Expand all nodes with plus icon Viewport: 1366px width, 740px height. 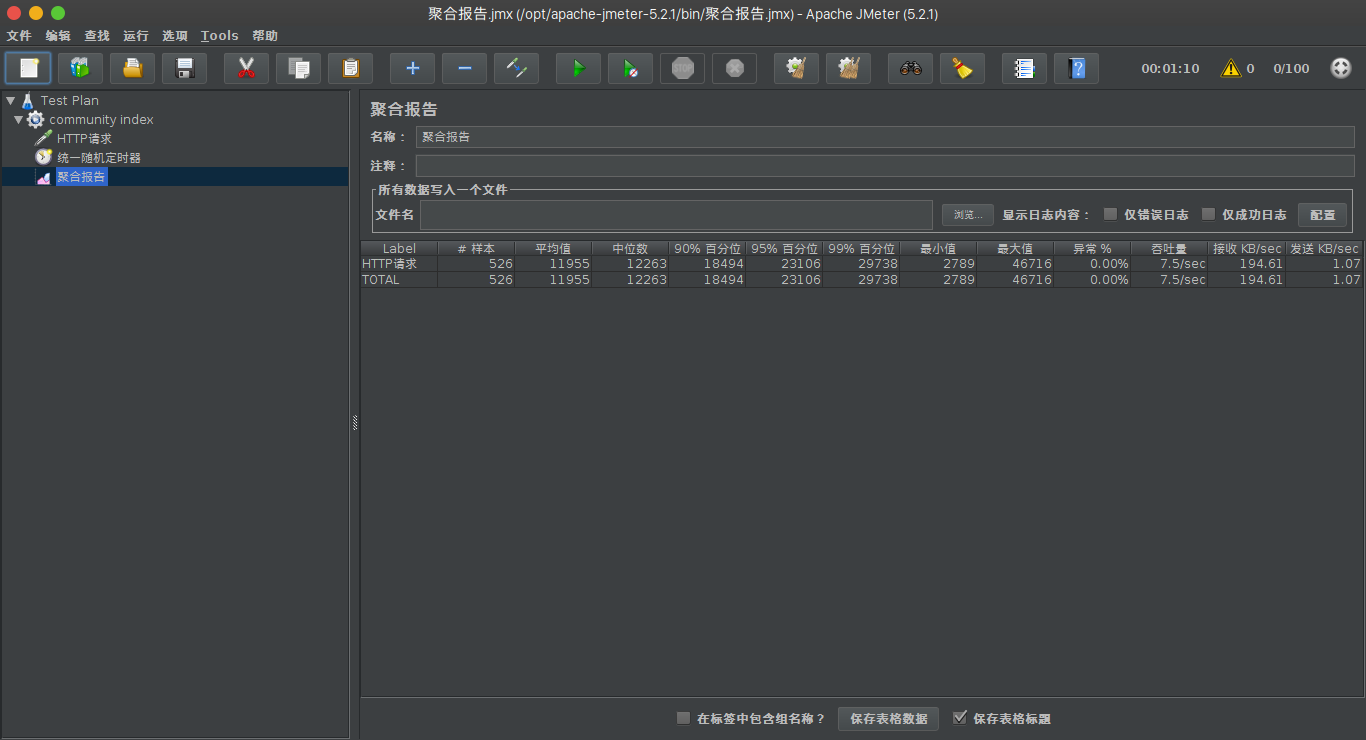(412, 68)
